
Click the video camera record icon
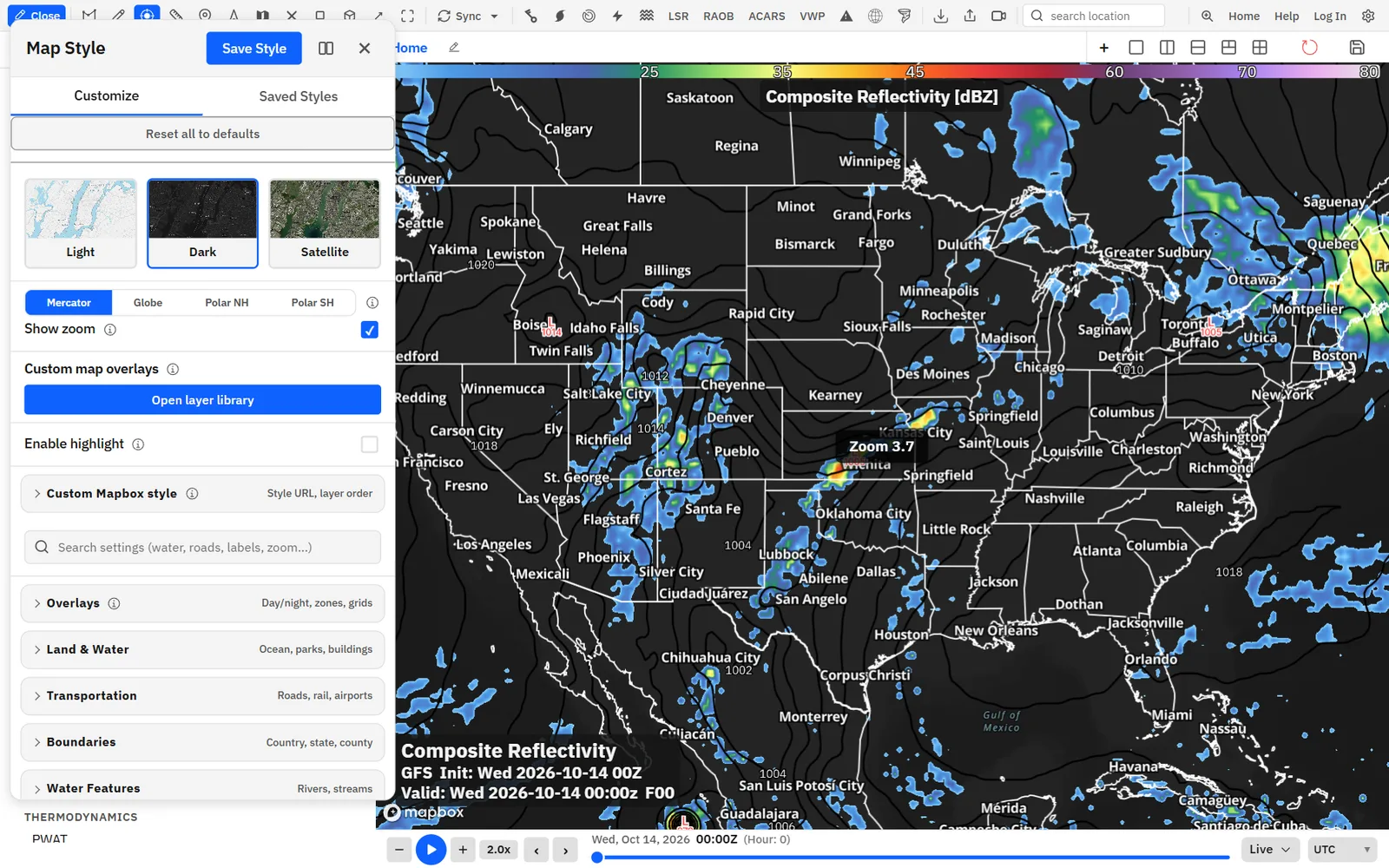point(998,16)
